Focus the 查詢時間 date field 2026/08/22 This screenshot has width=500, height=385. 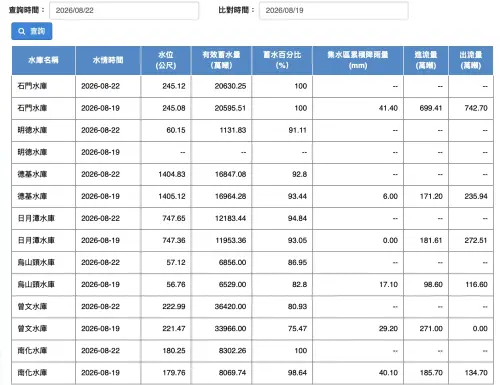pyautogui.click(x=124, y=10)
